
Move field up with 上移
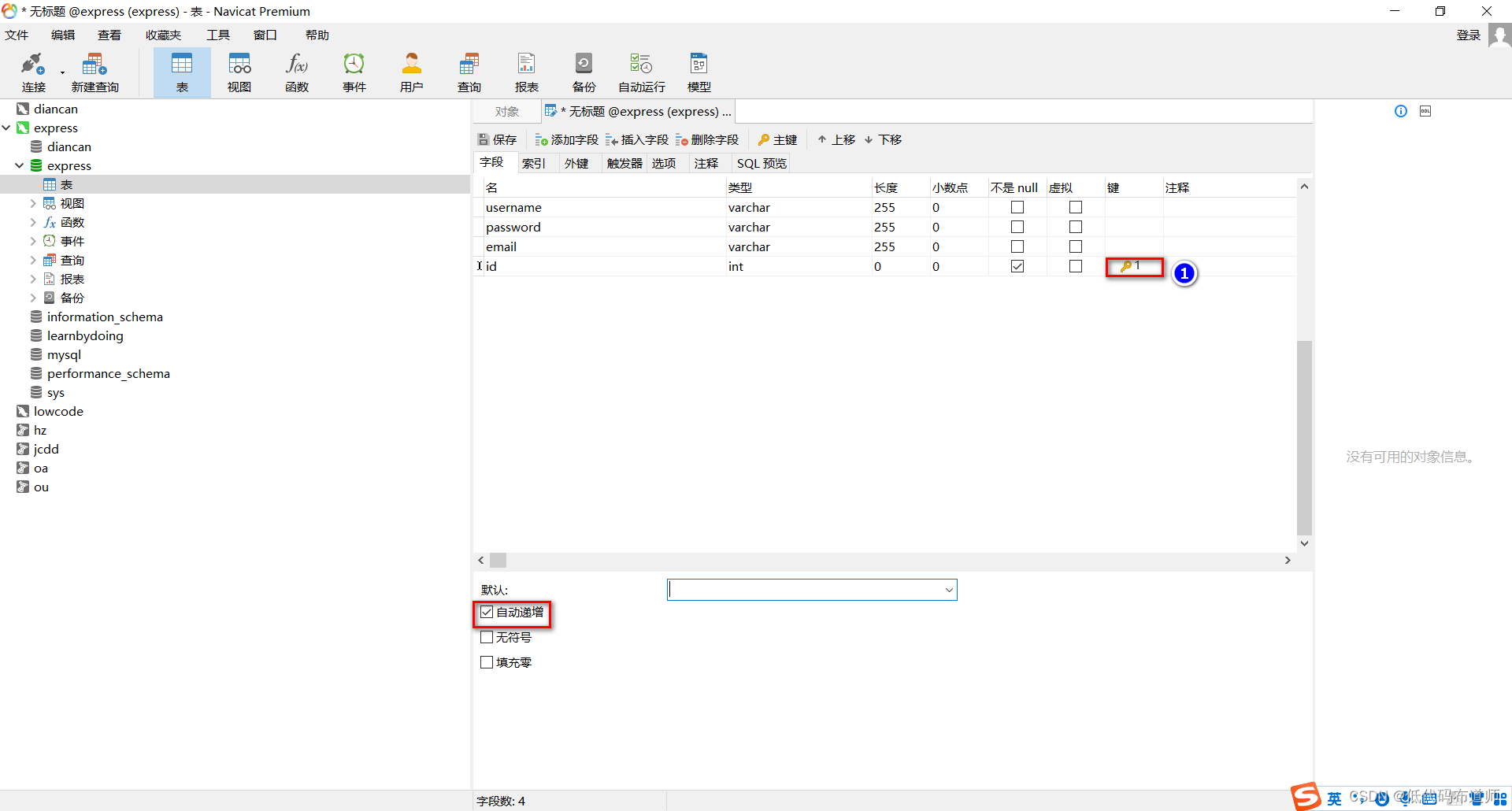point(836,139)
